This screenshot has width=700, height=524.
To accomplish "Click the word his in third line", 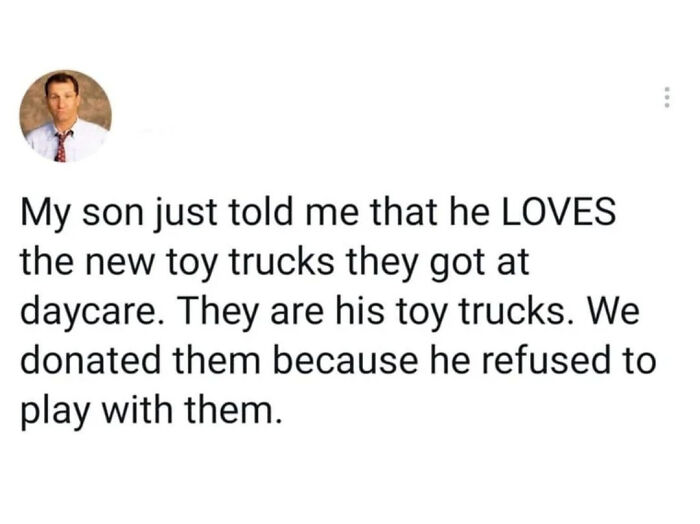I will pos(360,311).
